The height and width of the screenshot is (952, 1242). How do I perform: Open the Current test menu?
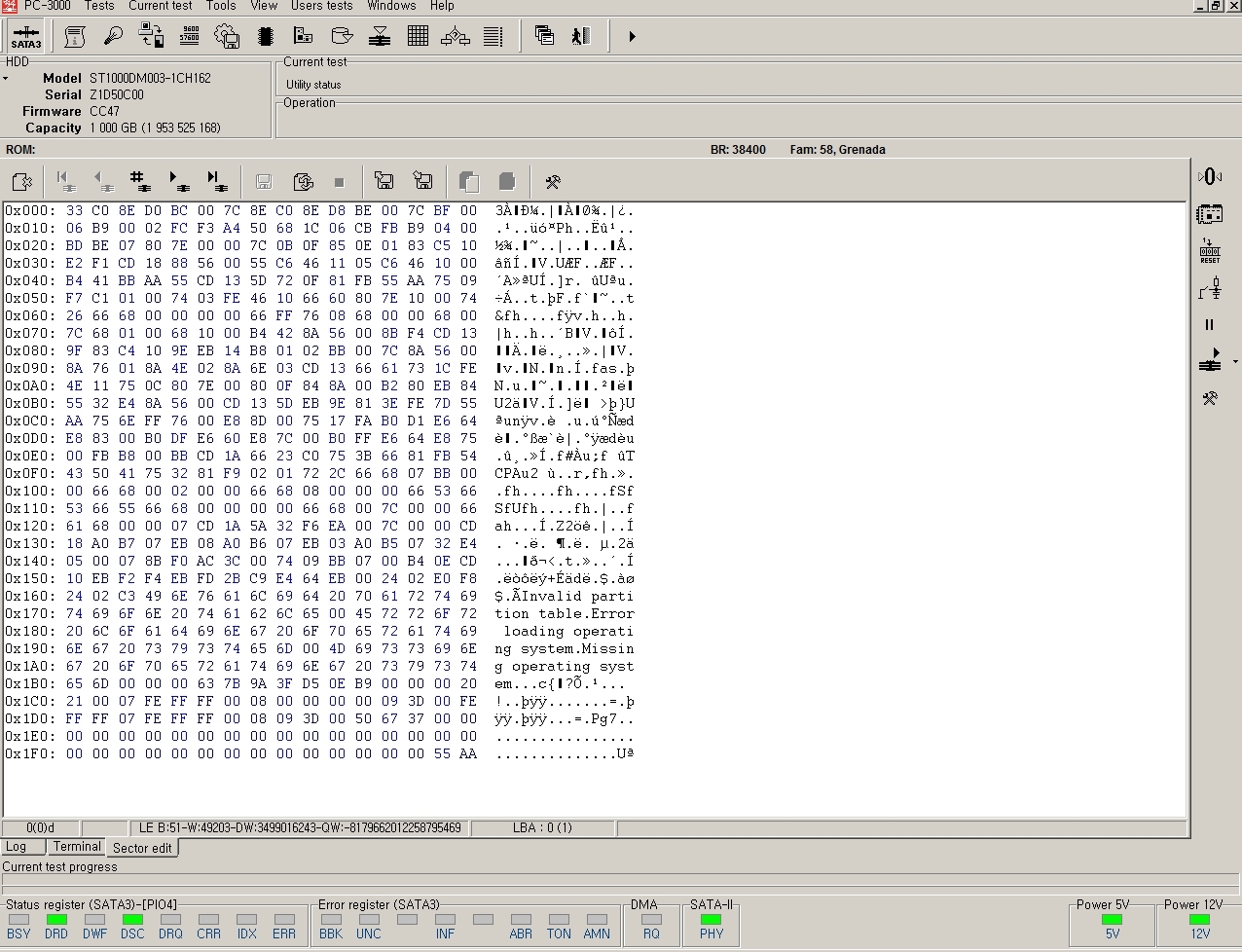(161, 6)
